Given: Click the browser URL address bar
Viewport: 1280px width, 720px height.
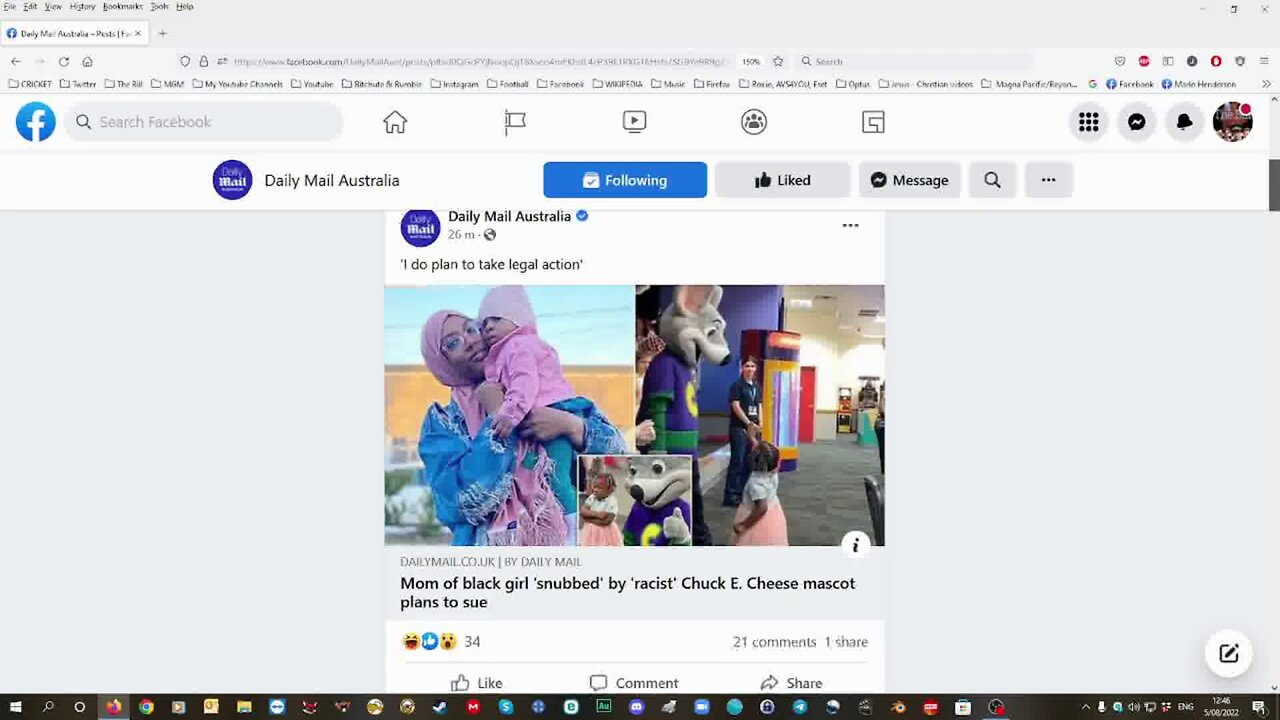Looking at the screenshot, I should point(480,61).
